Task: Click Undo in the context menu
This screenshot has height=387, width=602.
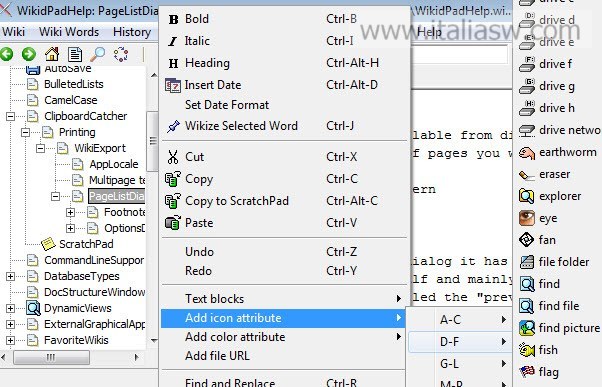Action: pos(284,252)
